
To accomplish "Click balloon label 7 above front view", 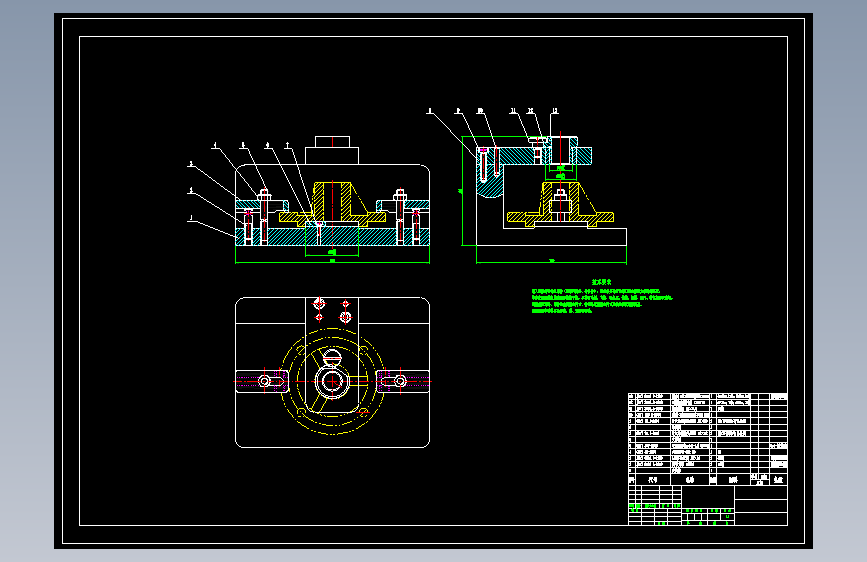I will click(288, 145).
